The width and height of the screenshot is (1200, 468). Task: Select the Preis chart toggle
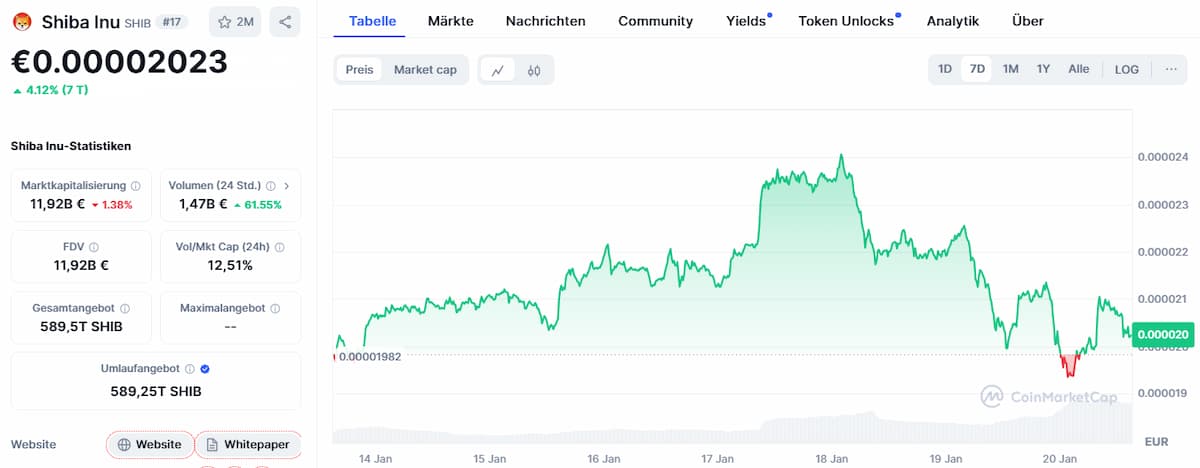pos(360,70)
